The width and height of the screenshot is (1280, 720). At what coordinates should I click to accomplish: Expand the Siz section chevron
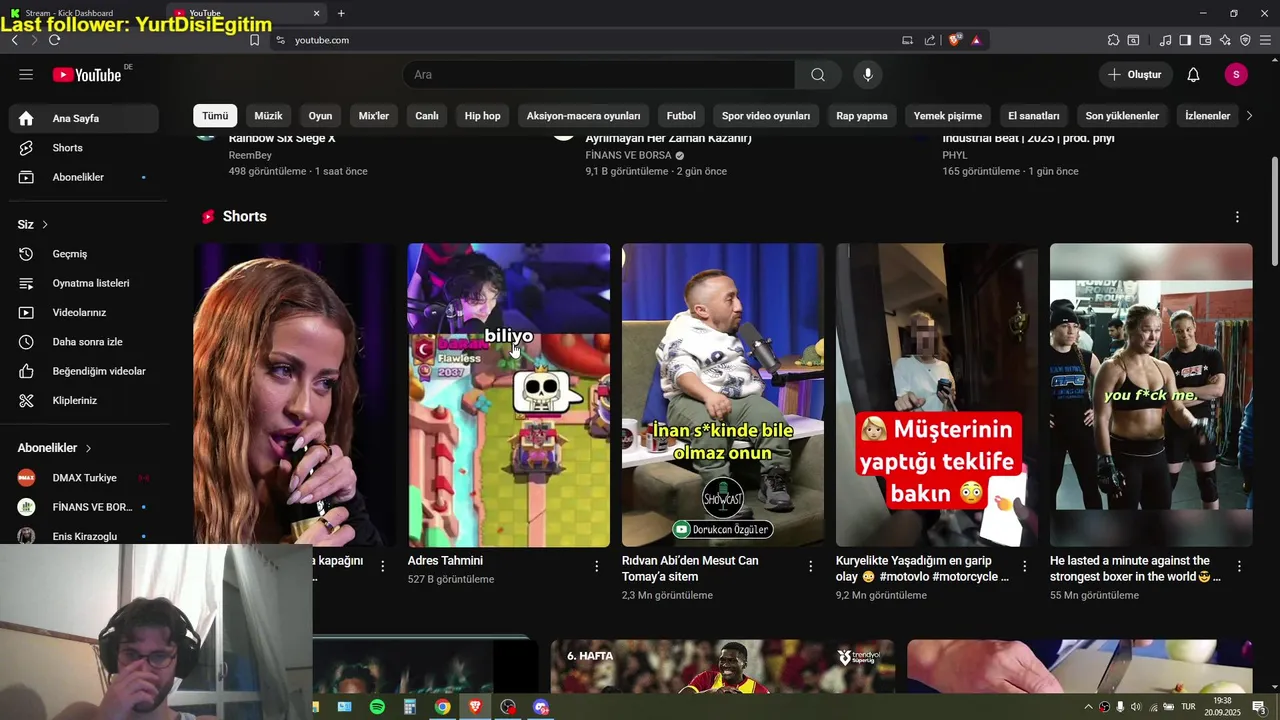(45, 225)
